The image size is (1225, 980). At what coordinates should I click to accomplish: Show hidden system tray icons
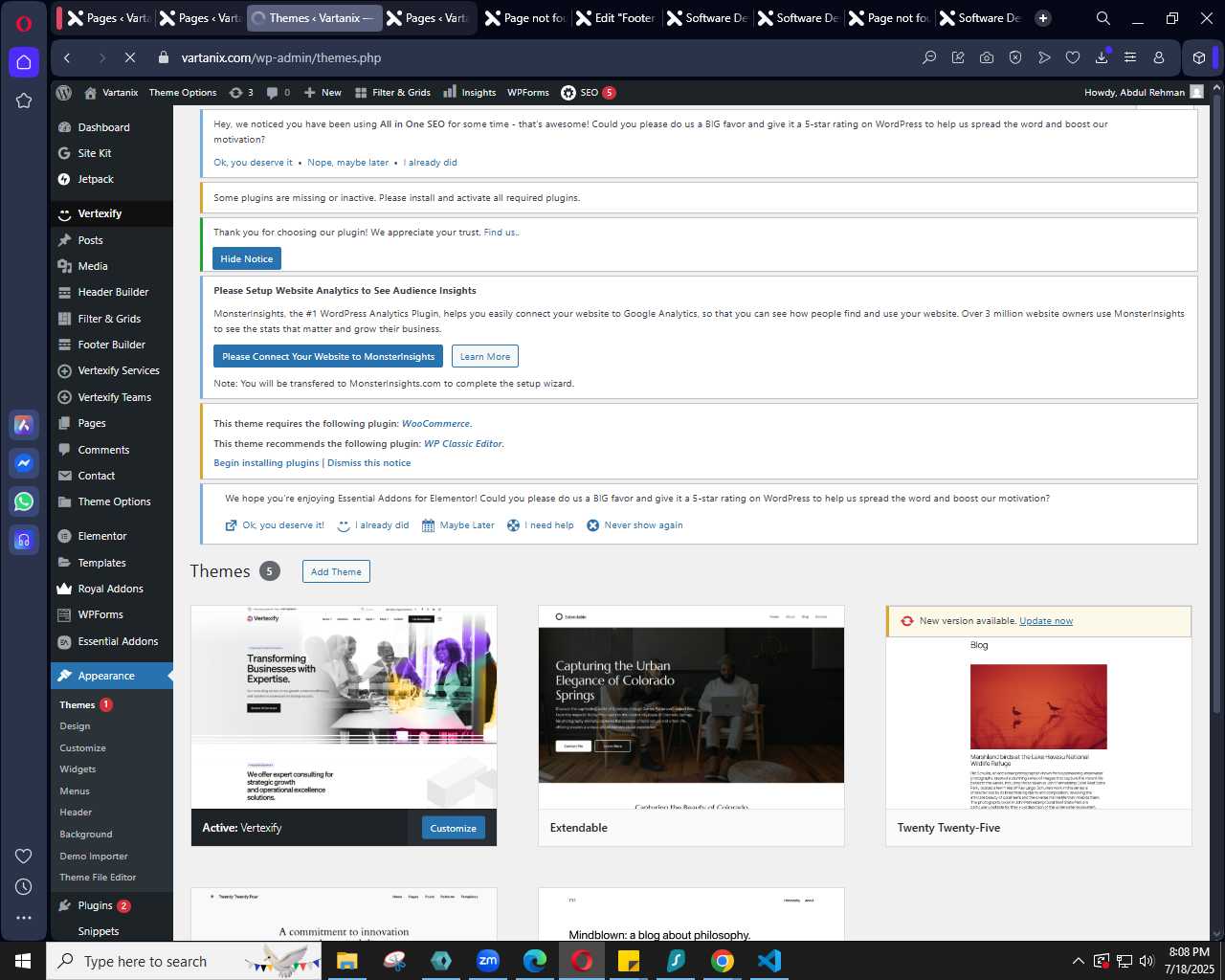pos(1078,961)
